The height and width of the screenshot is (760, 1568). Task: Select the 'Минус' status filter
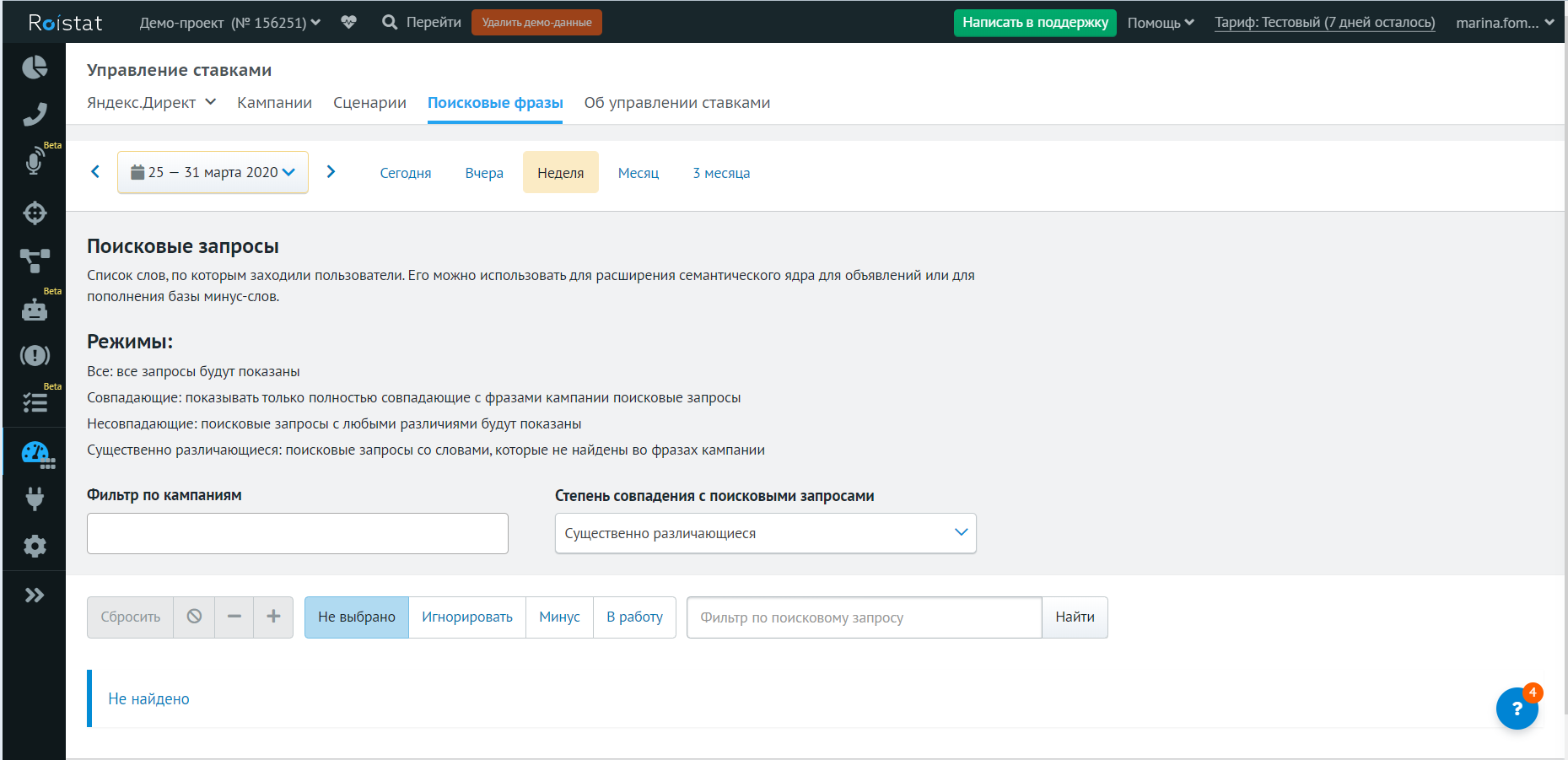559,617
